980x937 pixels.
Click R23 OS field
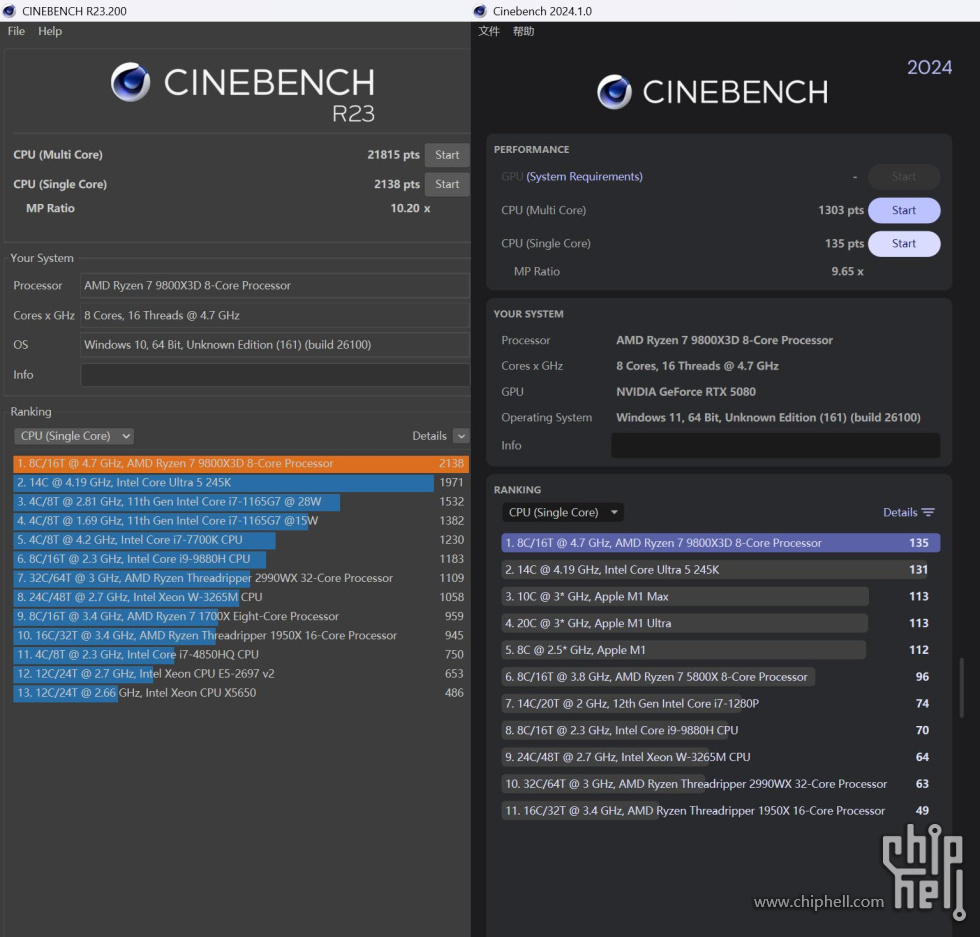click(x=275, y=345)
